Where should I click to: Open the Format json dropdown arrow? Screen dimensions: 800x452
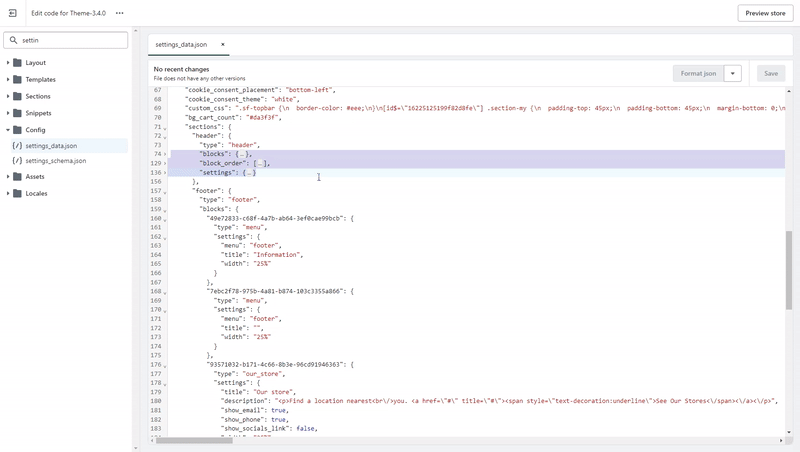732,73
